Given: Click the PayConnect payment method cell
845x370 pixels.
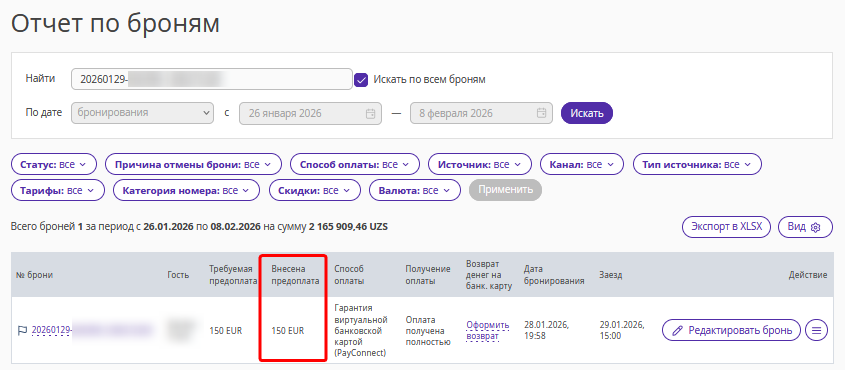Looking at the screenshot, I should point(361,331).
